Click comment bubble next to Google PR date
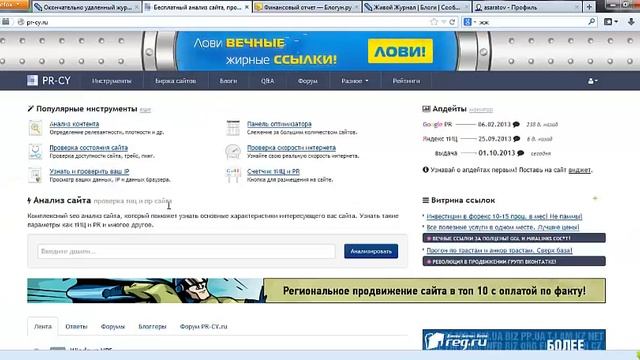 [516, 124]
